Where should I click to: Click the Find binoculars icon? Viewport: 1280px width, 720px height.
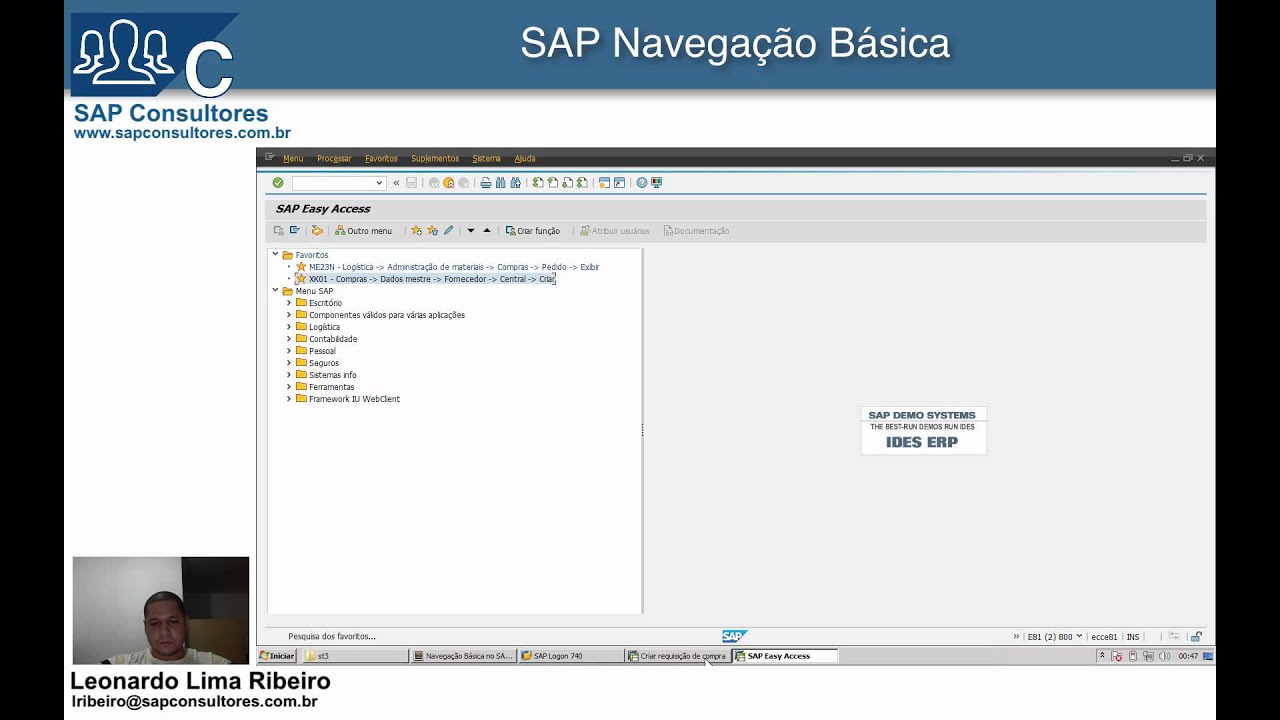501,183
